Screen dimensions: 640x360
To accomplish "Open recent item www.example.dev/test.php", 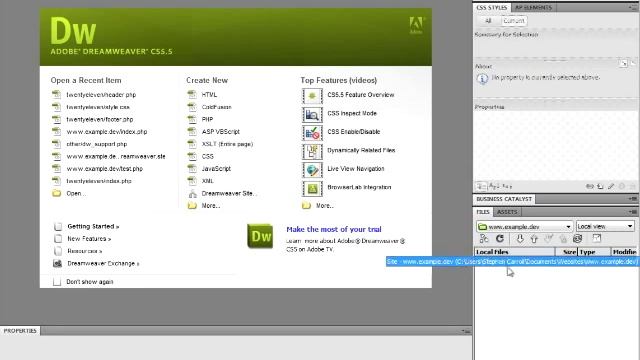I will tap(105, 169).
